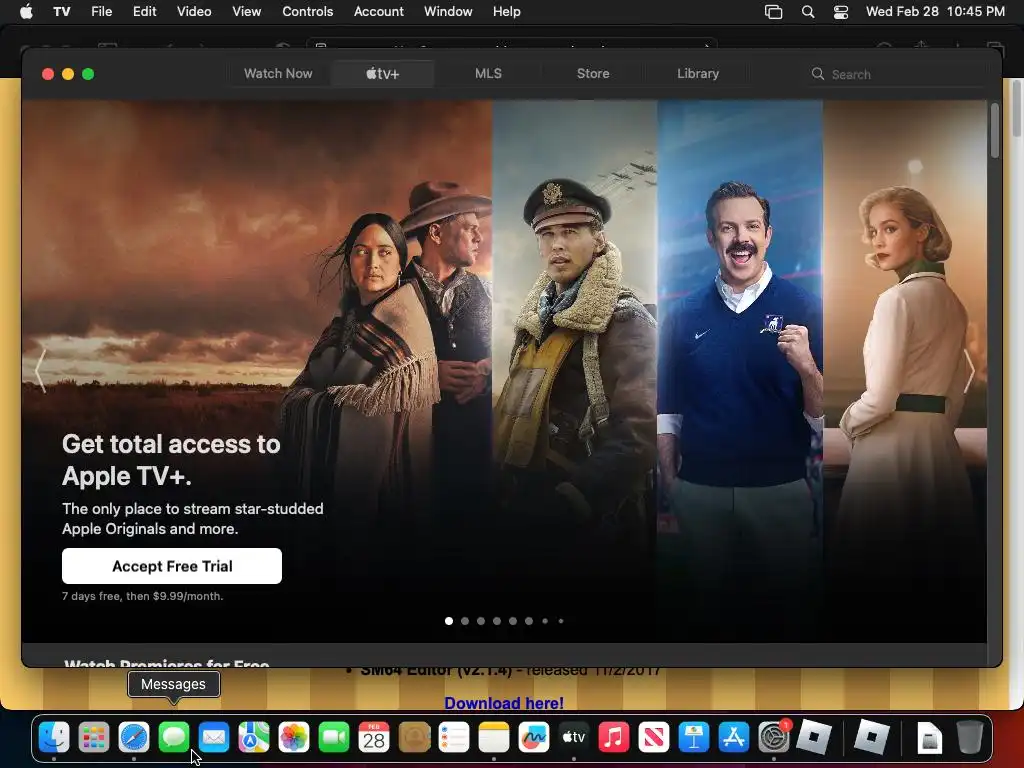Select the third carousel page dot
1024x768 pixels.
[x=481, y=621]
